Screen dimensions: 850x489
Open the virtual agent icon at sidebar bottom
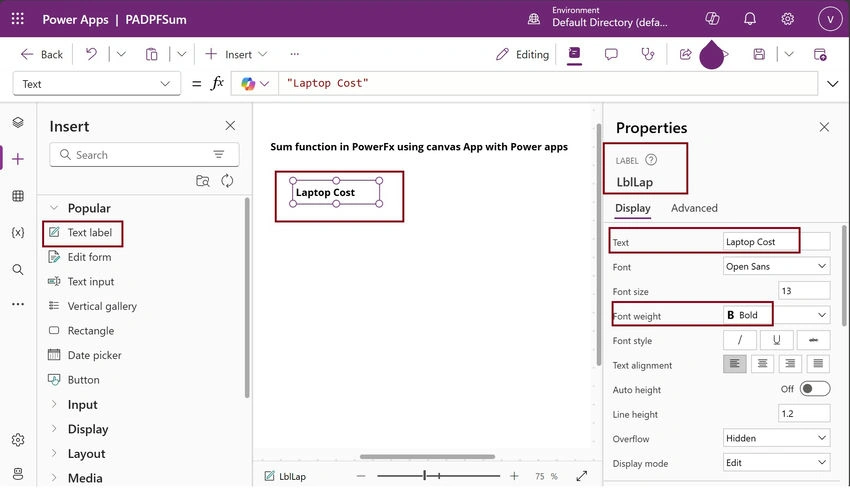tap(18, 474)
